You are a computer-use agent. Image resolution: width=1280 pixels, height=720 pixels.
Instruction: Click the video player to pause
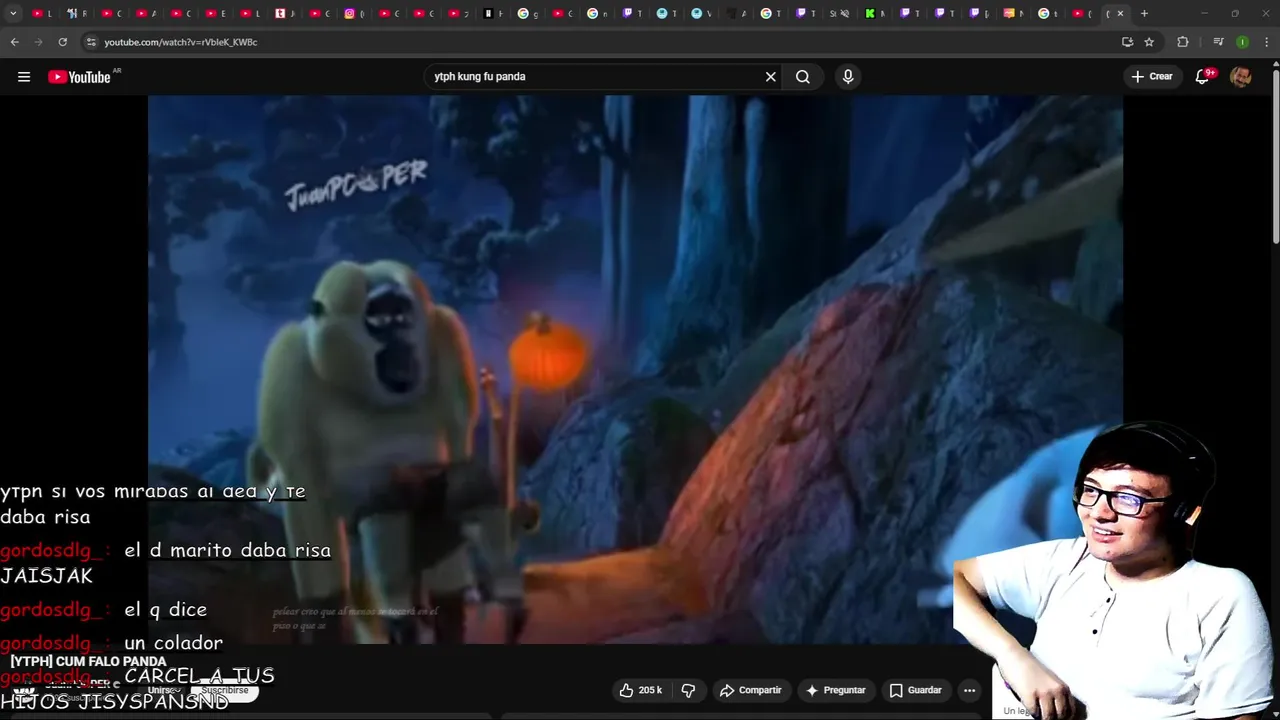coord(635,369)
